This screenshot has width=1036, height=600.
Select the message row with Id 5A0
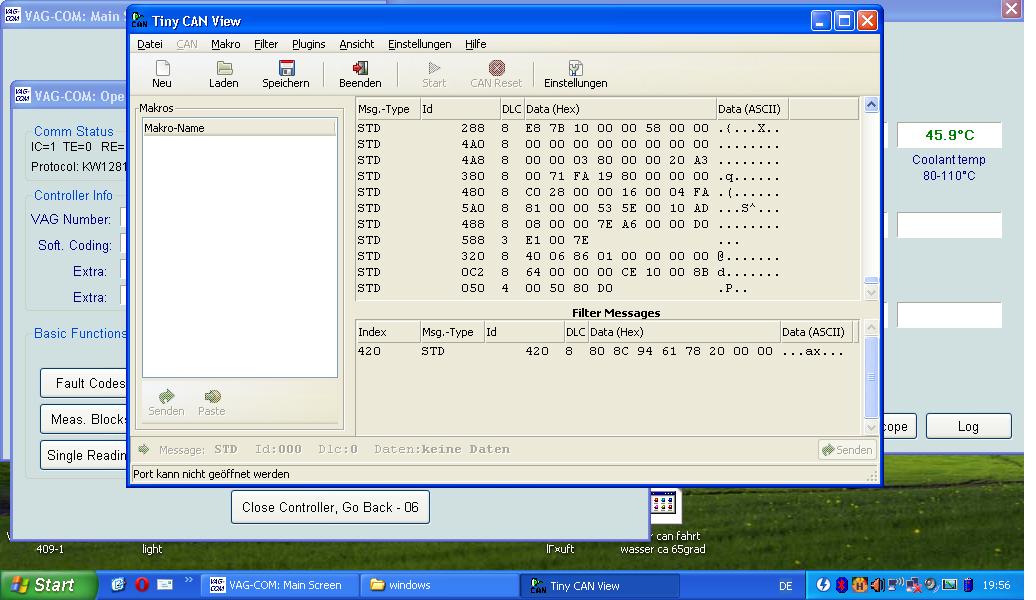pos(607,208)
